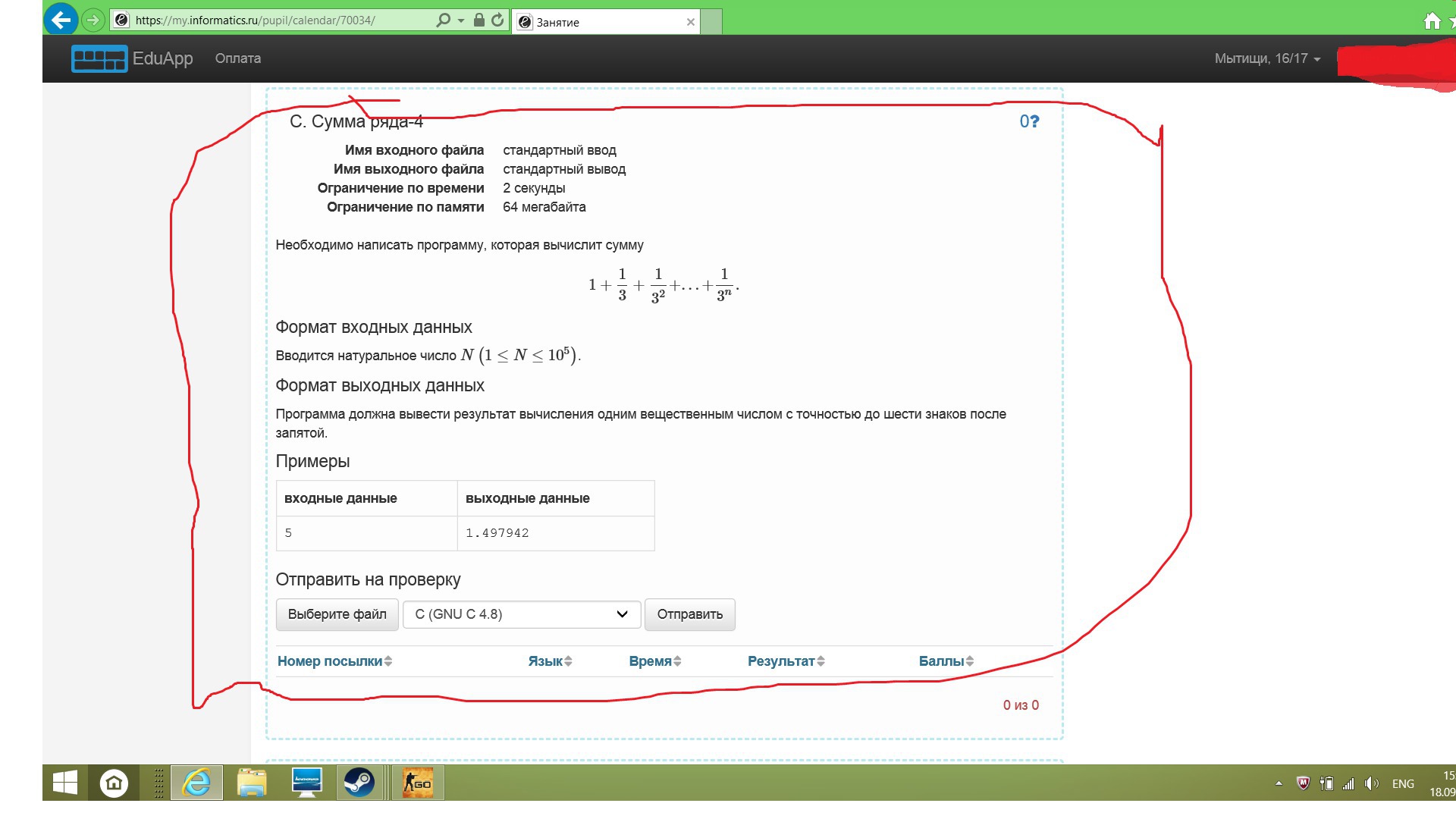Click the address bar search magnifier icon
The height and width of the screenshot is (819, 1456).
tap(444, 20)
